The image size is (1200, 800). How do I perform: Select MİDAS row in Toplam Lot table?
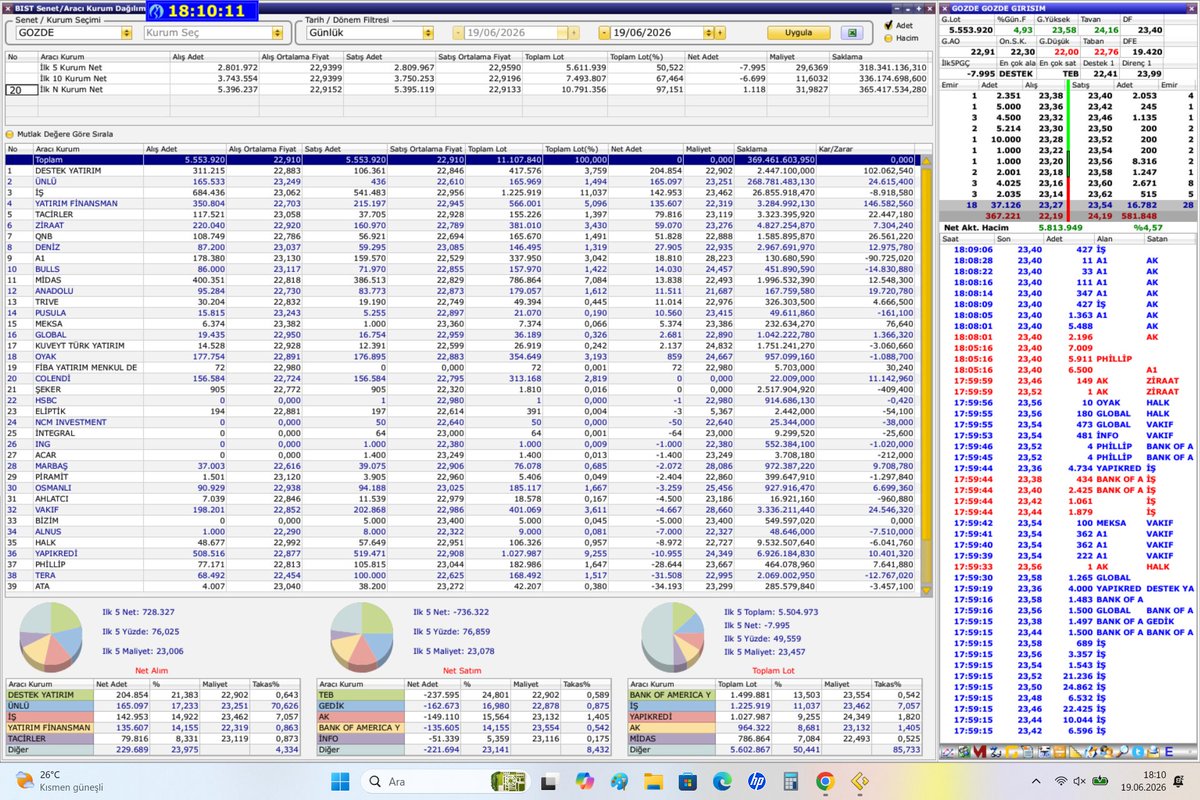775,738
